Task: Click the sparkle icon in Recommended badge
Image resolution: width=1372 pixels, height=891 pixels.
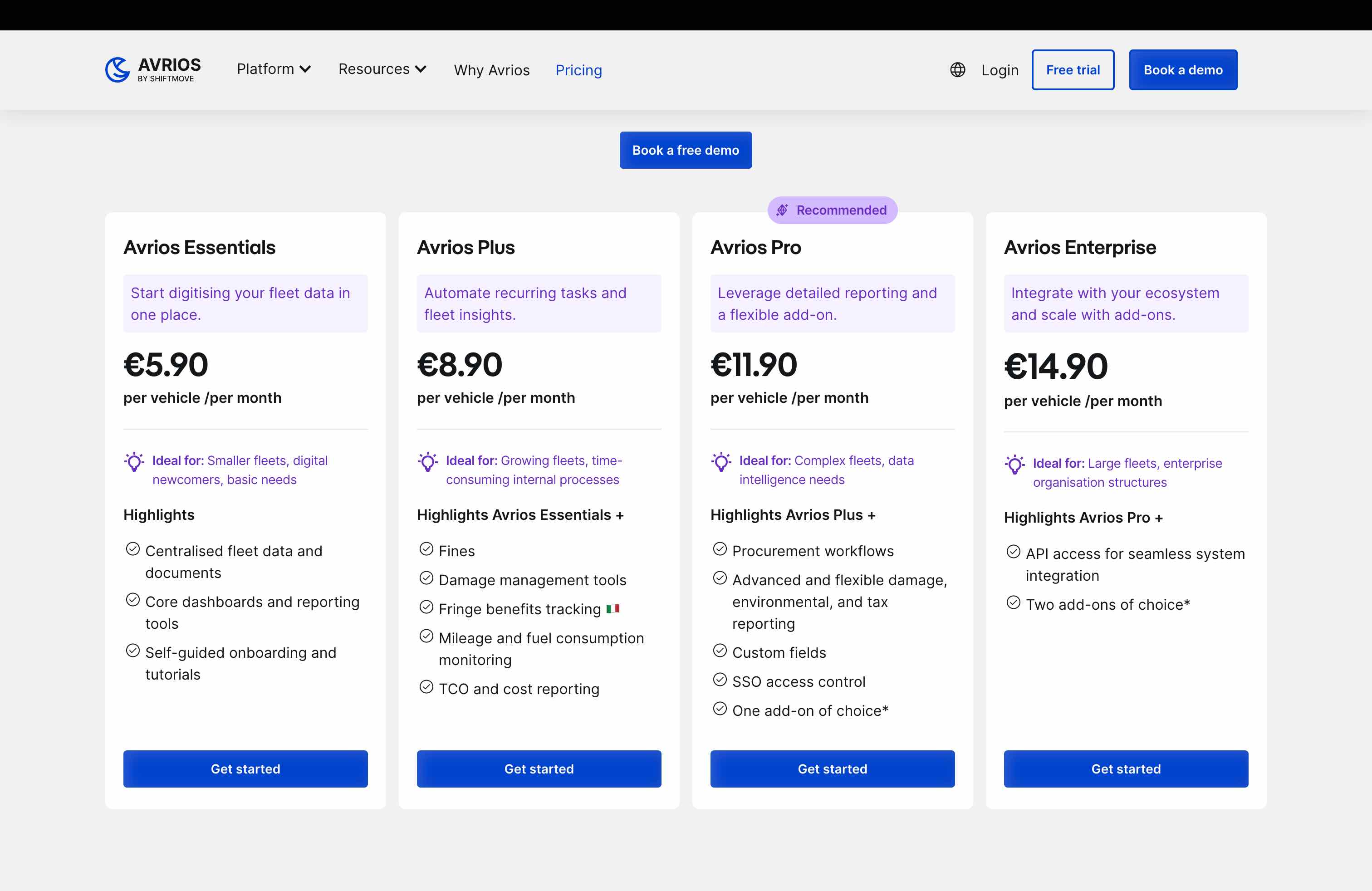Action: [x=782, y=211]
